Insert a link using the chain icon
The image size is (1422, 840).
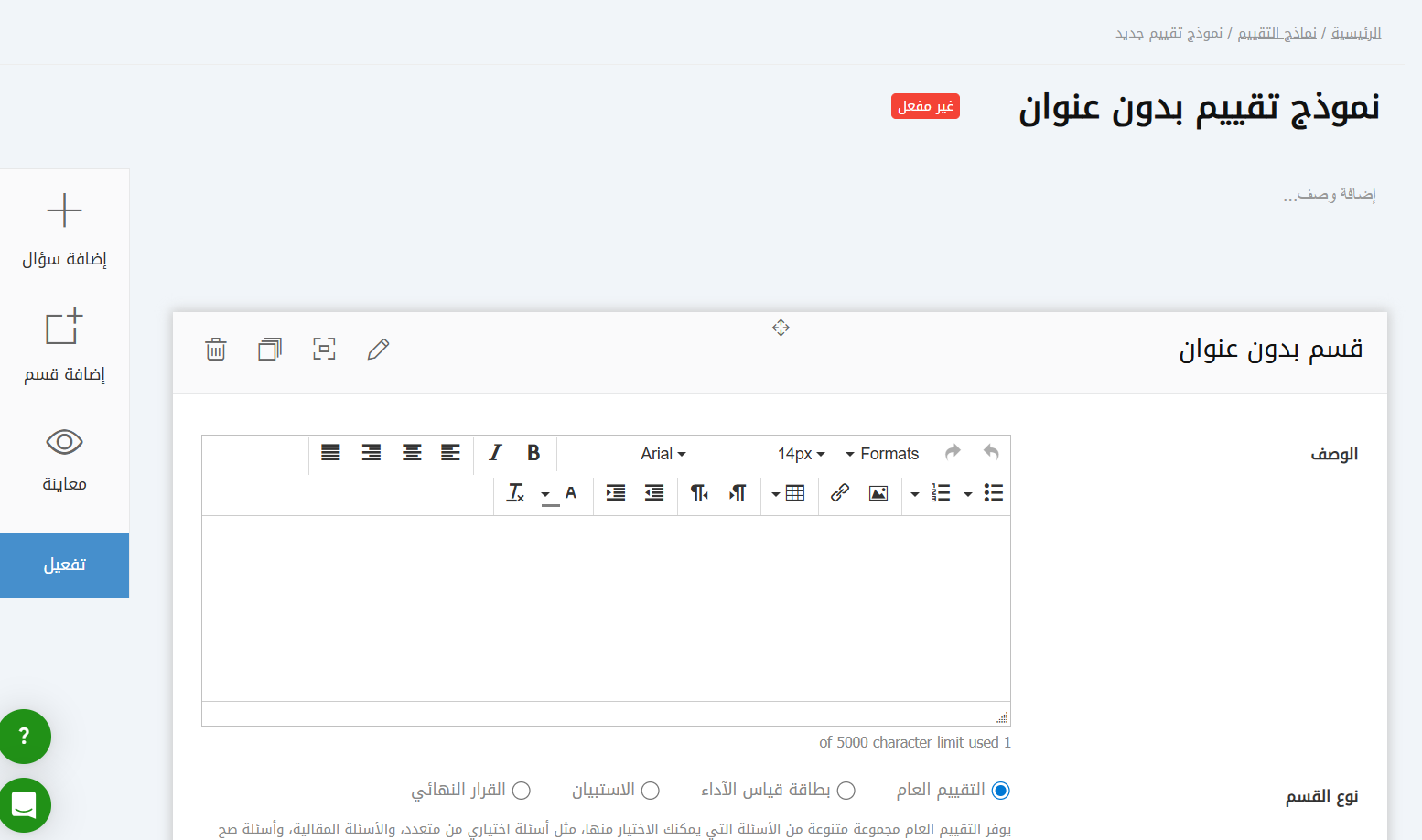point(840,493)
